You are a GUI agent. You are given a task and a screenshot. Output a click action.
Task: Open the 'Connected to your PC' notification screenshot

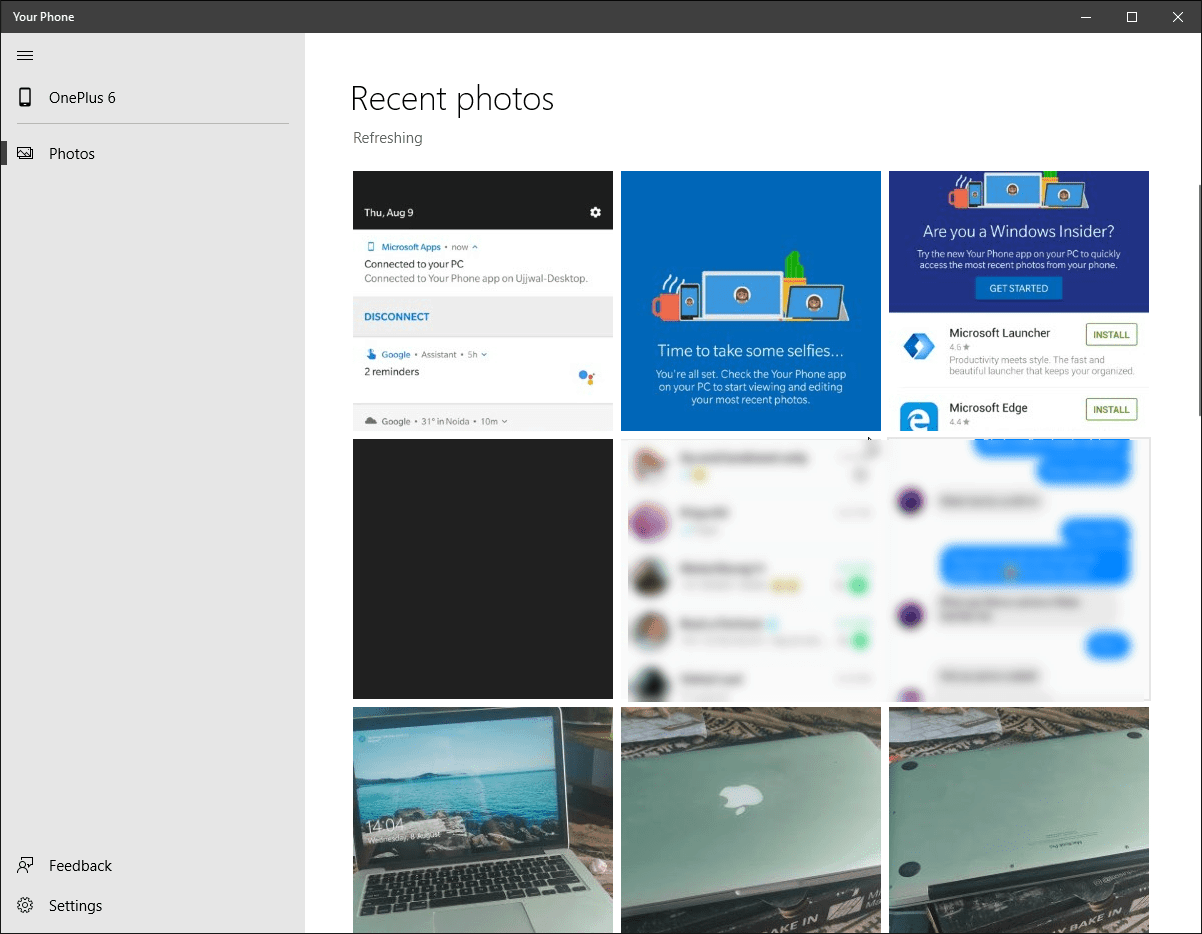point(483,301)
